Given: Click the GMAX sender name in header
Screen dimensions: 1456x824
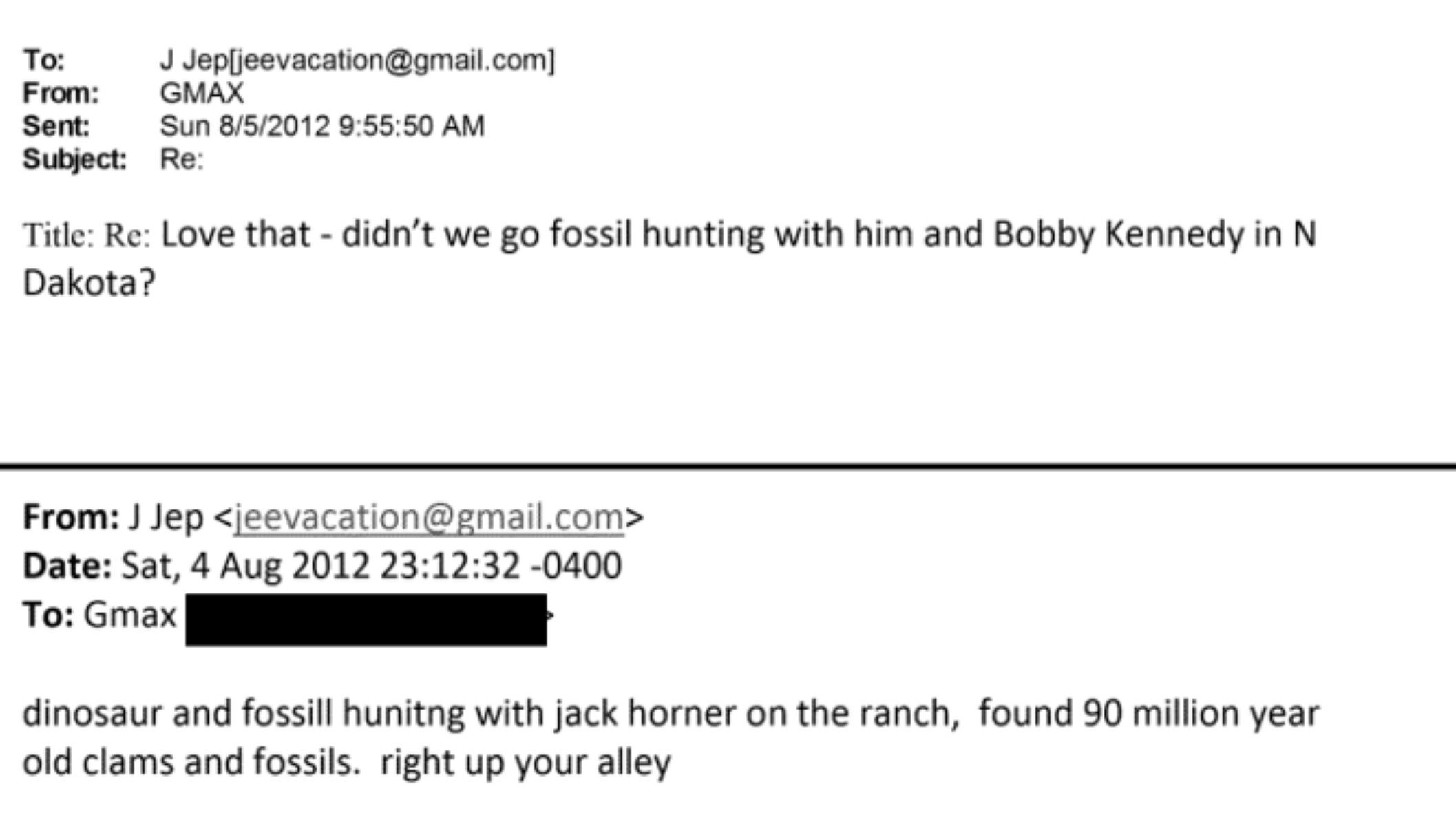Looking at the screenshot, I should [x=202, y=93].
